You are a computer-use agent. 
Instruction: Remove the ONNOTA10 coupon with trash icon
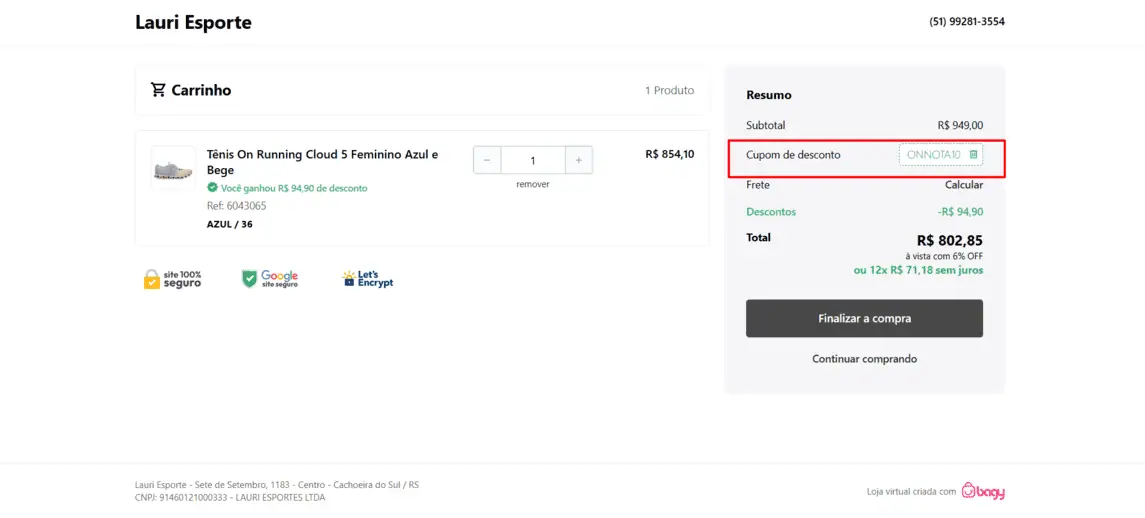tap(973, 154)
